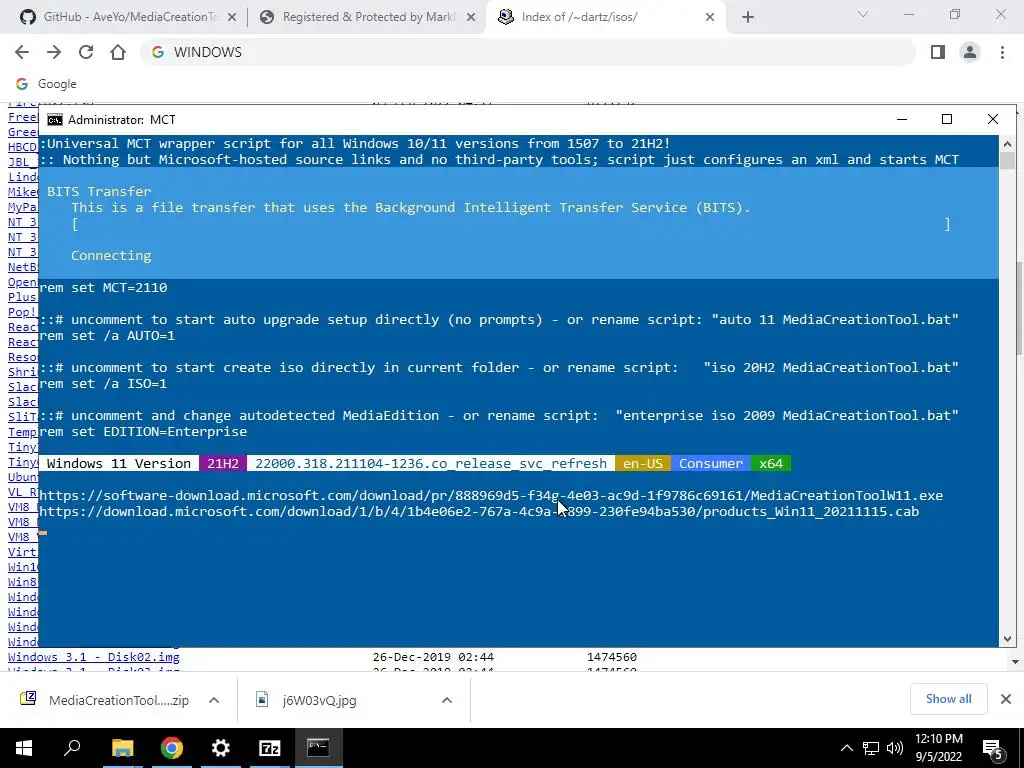Open the Chrome profile avatar

970,52
